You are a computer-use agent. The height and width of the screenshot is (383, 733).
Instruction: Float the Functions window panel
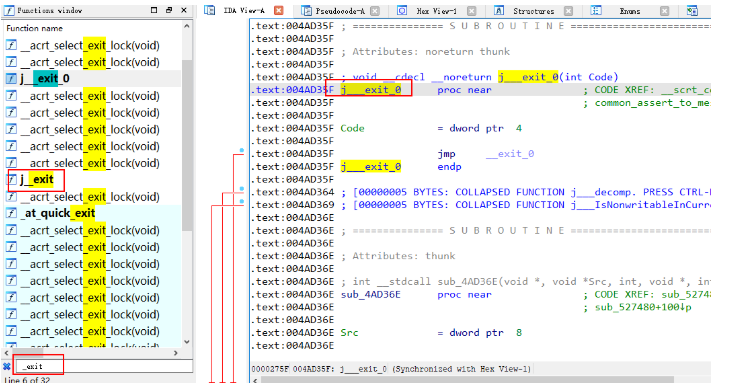point(169,10)
